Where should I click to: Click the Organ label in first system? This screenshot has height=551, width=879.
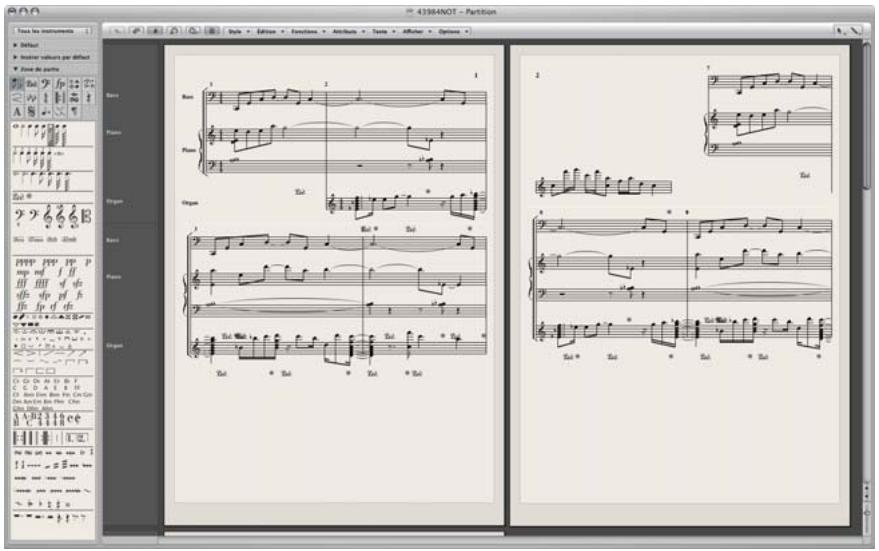[190, 203]
